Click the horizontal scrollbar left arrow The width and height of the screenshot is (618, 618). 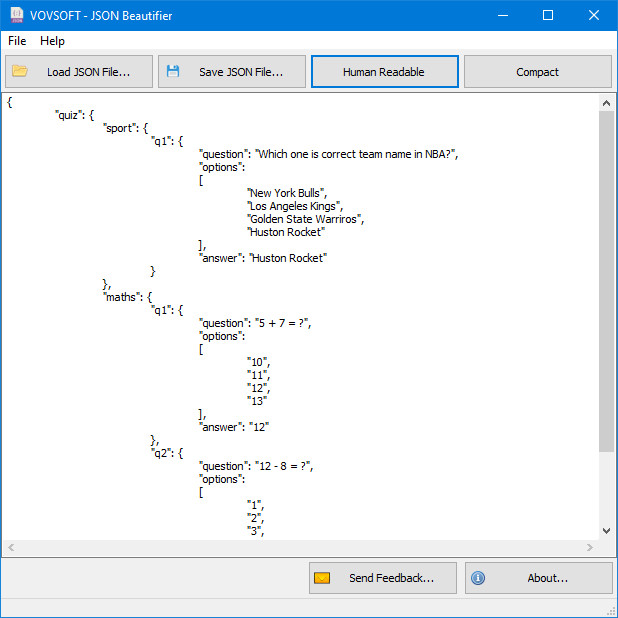[x=11, y=547]
